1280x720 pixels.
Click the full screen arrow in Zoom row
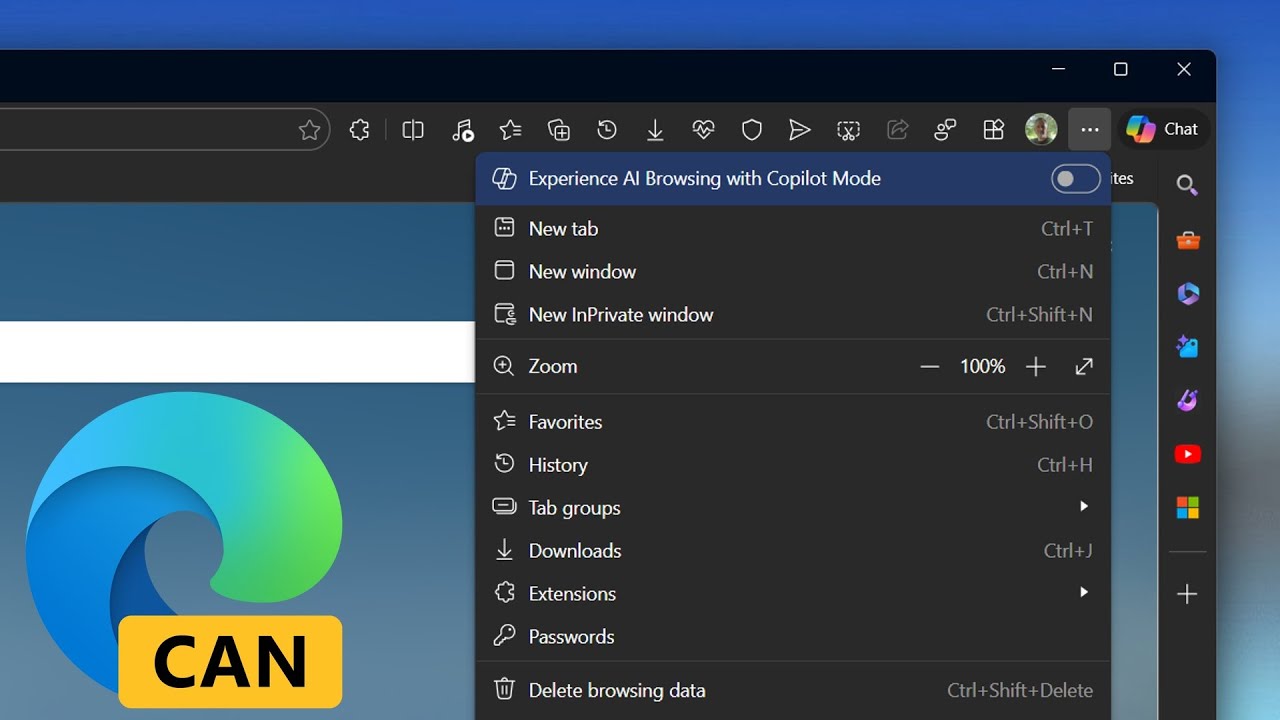(x=1084, y=367)
